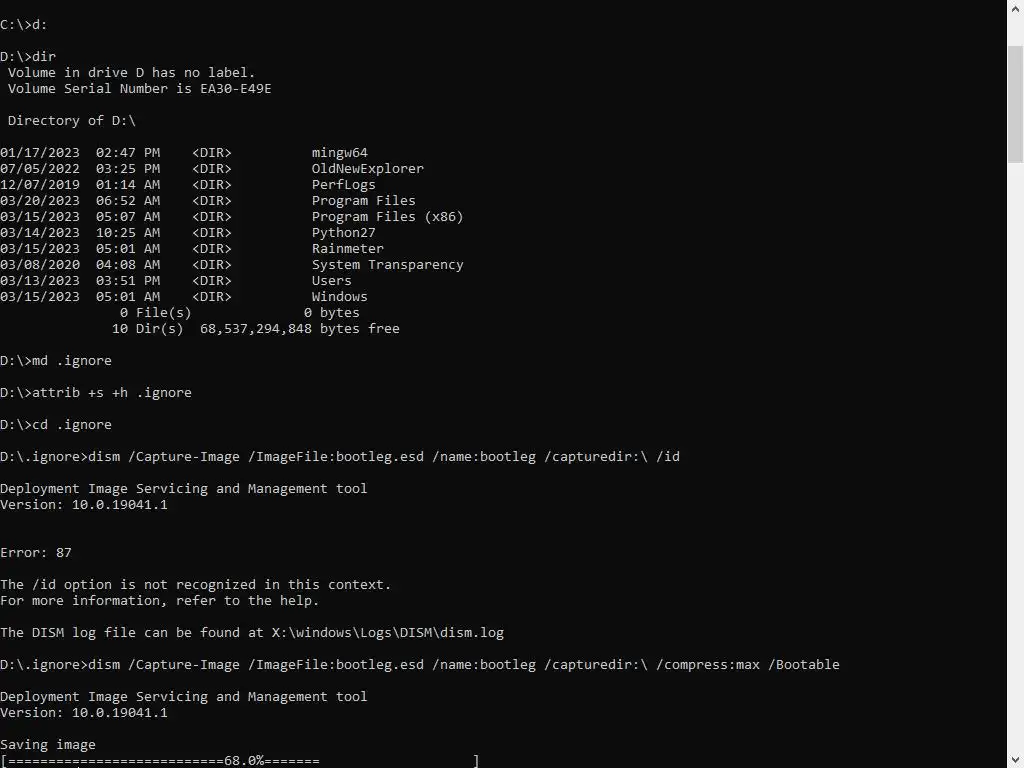Click the PerfLogs directory name

[344, 185]
